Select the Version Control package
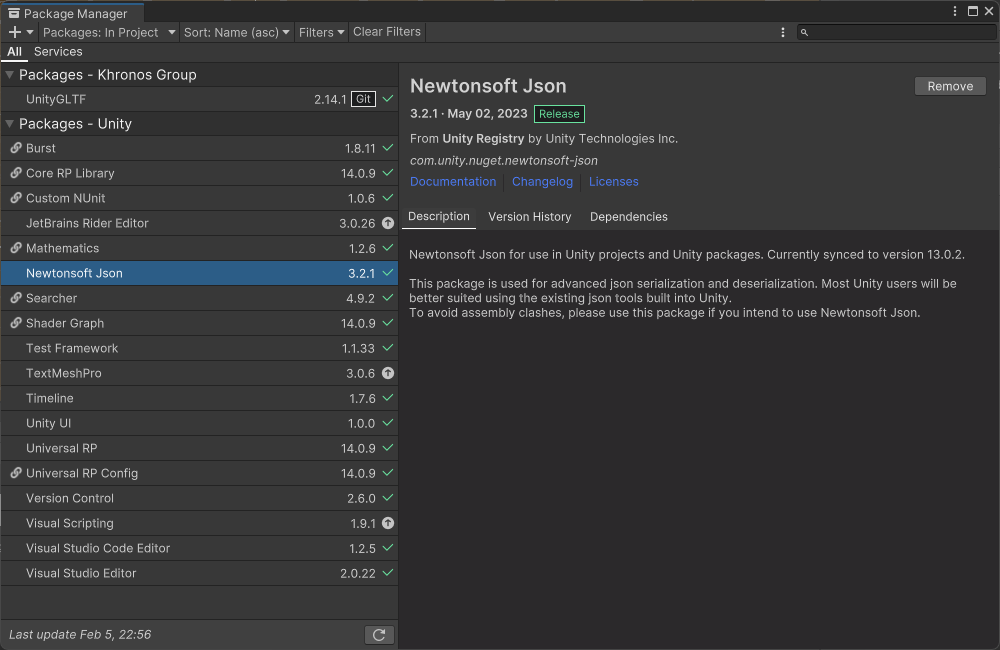This screenshot has height=650, width=1000. (199, 498)
